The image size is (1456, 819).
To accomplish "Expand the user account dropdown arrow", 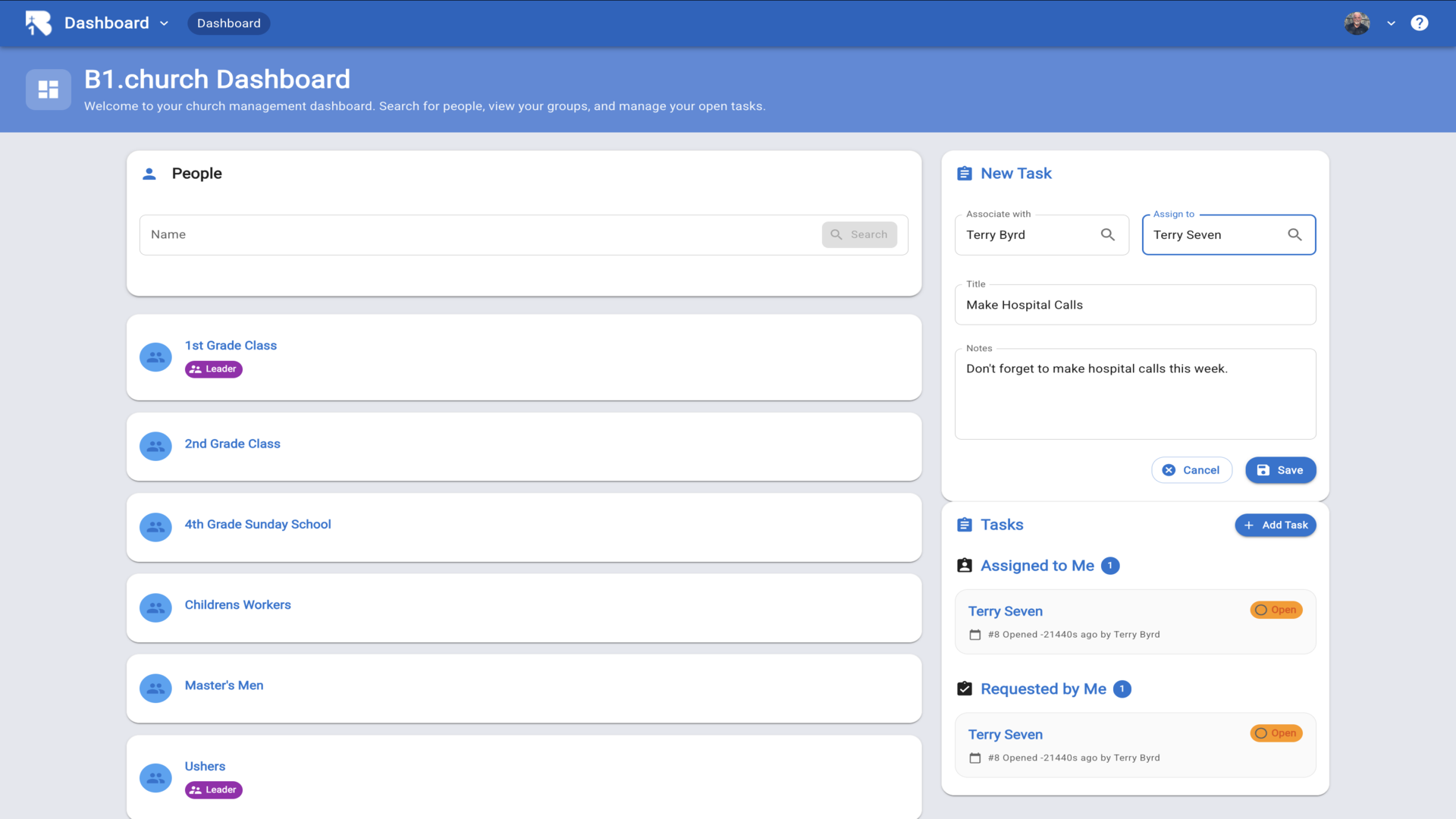I will click(1391, 24).
